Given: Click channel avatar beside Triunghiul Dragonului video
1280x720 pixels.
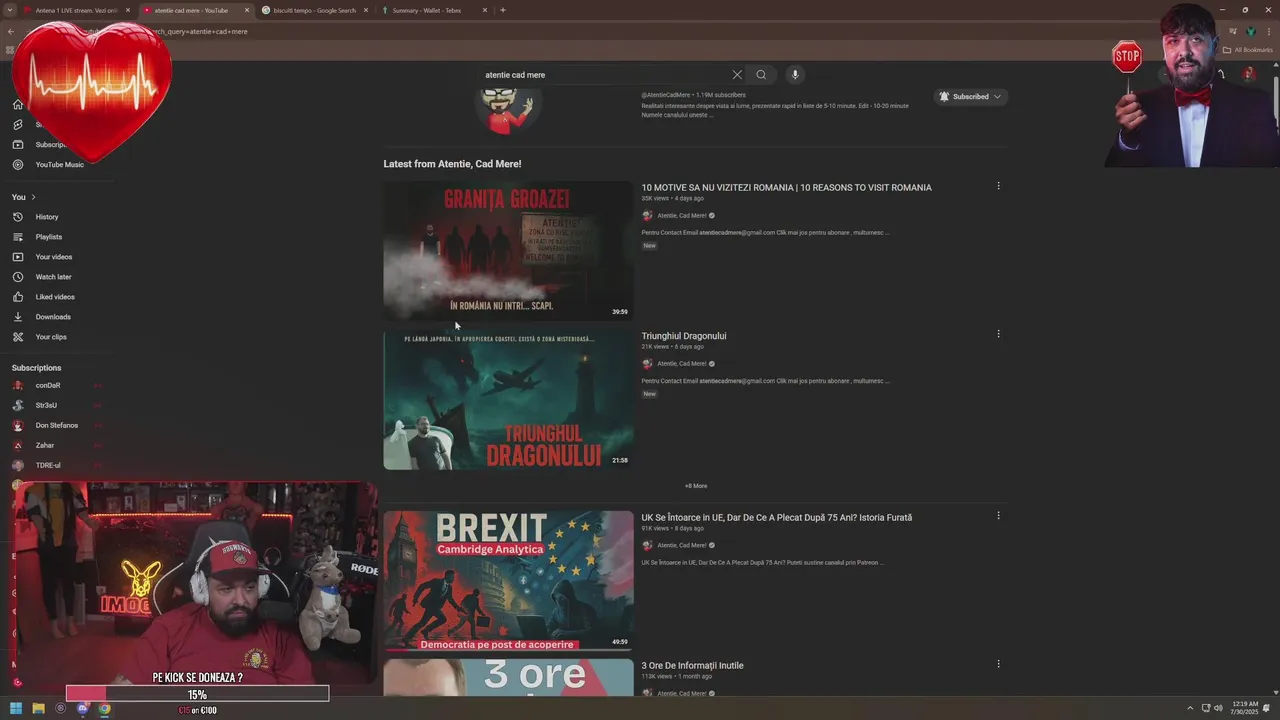Looking at the screenshot, I should [647, 364].
